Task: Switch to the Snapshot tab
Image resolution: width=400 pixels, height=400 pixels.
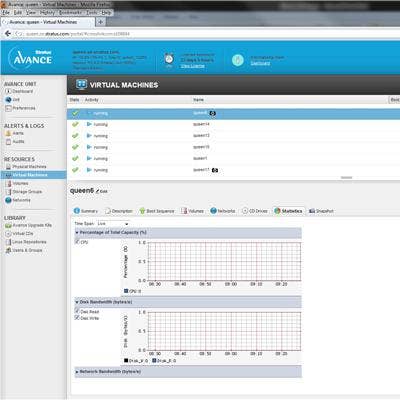Action: 321,211
